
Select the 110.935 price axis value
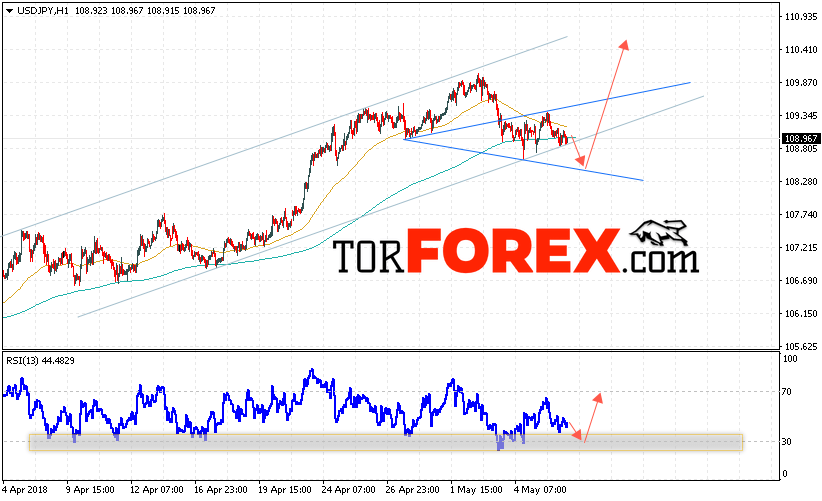[x=801, y=17]
